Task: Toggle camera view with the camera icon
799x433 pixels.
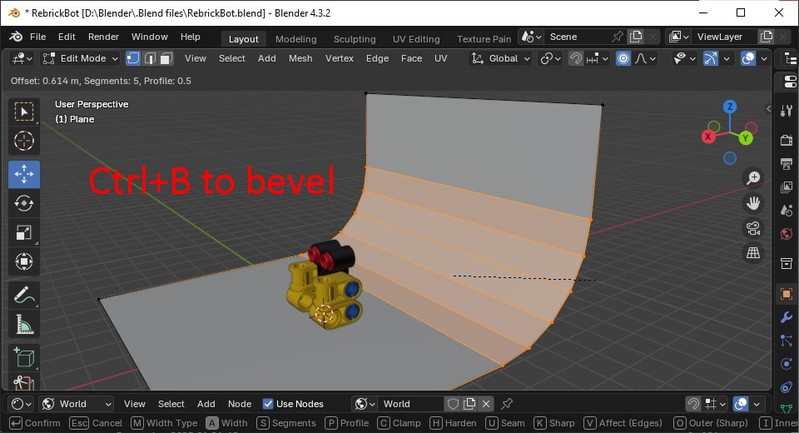Action: [x=753, y=228]
